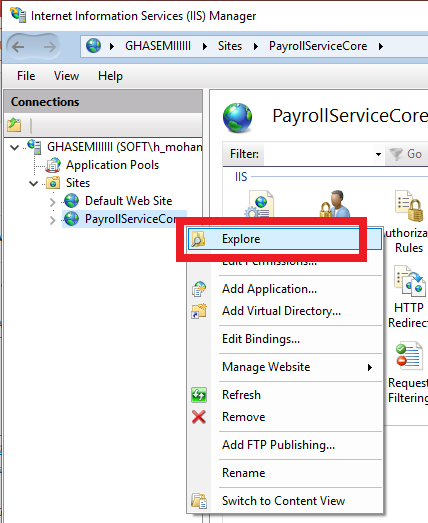The image size is (428, 523).
Task: Select the Sites tree item label
Action: coord(78,183)
